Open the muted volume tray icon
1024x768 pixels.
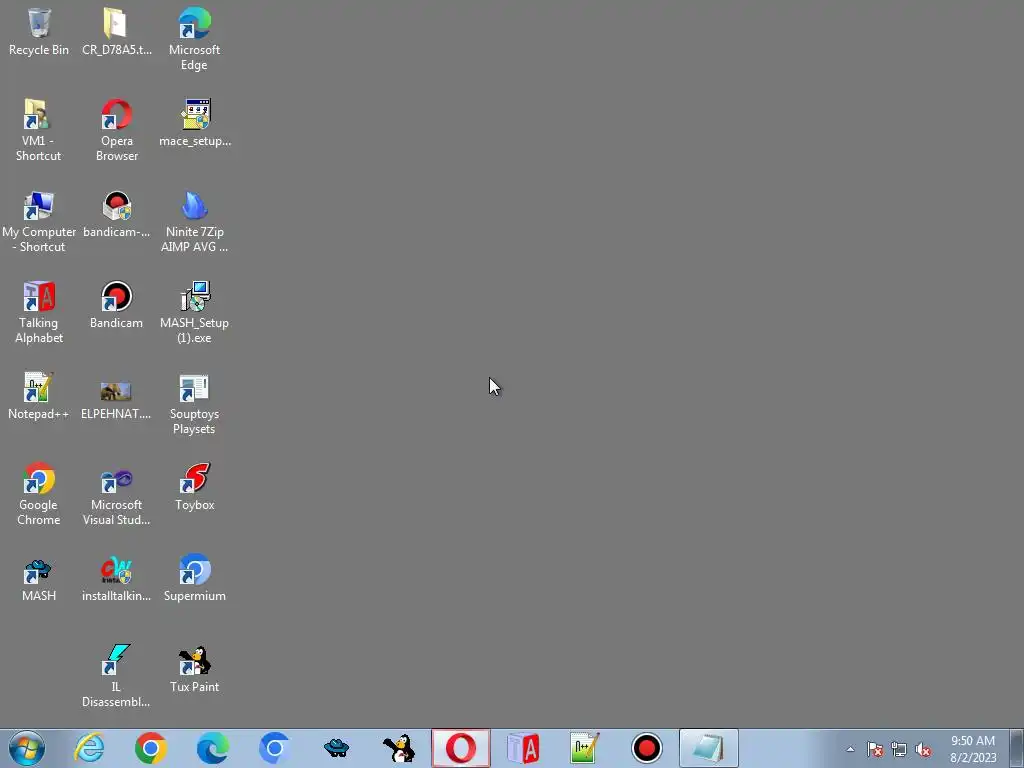(x=923, y=749)
